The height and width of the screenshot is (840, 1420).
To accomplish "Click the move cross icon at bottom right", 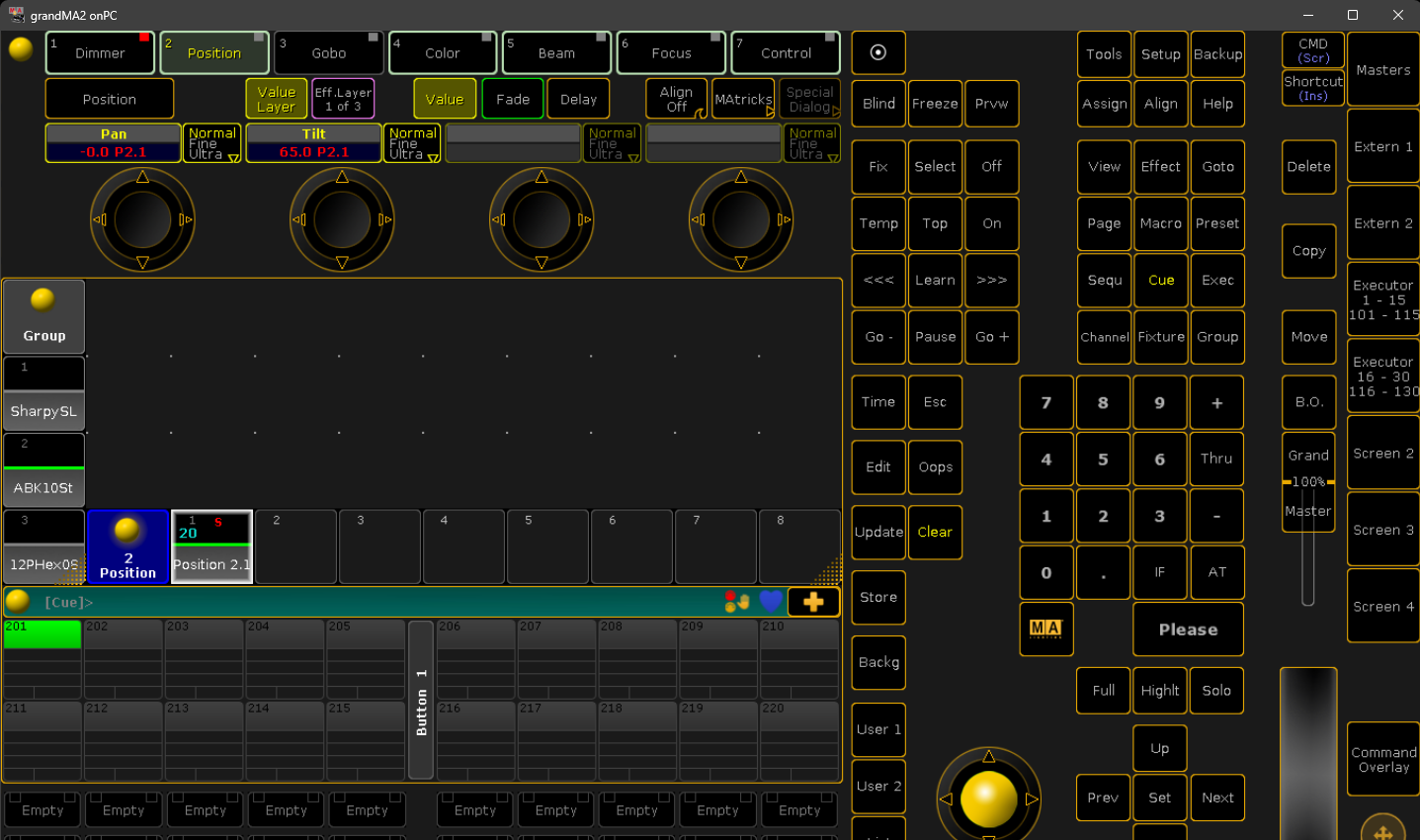I will click(x=1383, y=830).
